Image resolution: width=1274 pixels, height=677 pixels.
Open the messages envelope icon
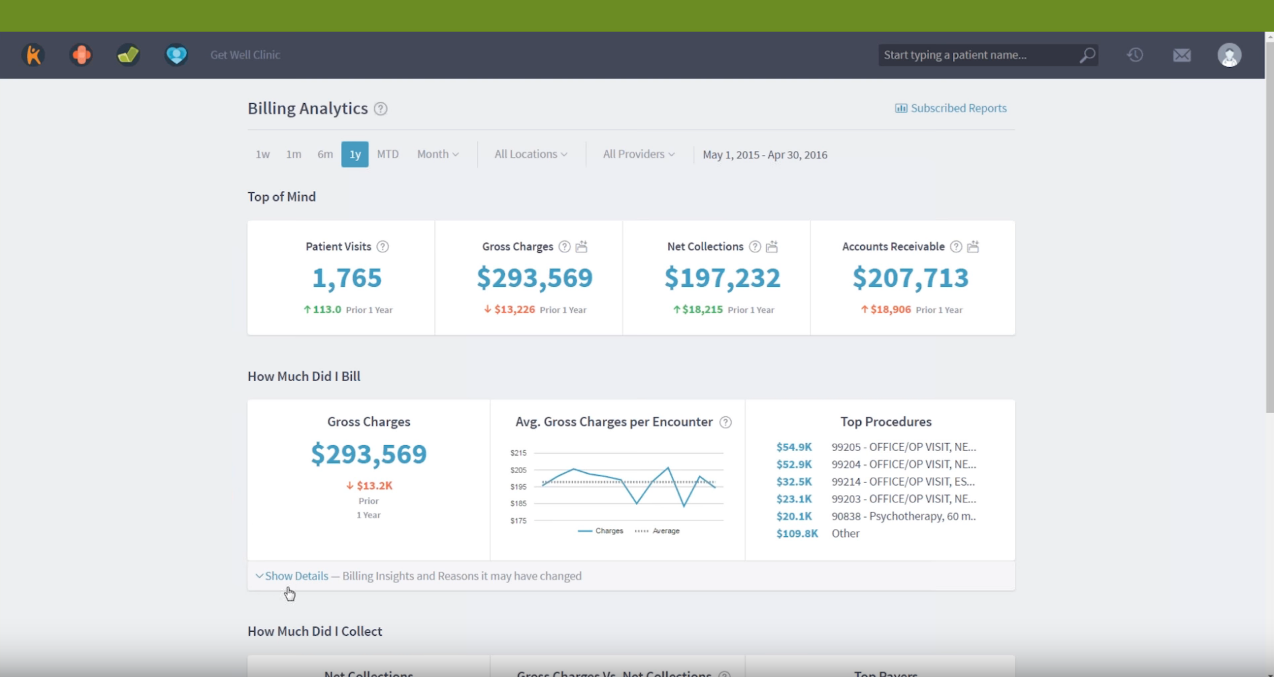coord(1182,55)
